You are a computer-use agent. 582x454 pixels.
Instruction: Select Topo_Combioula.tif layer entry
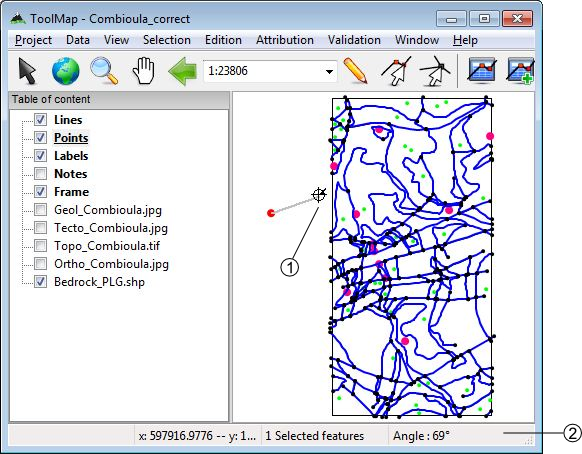pyautogui.click(x=107, y=246)
